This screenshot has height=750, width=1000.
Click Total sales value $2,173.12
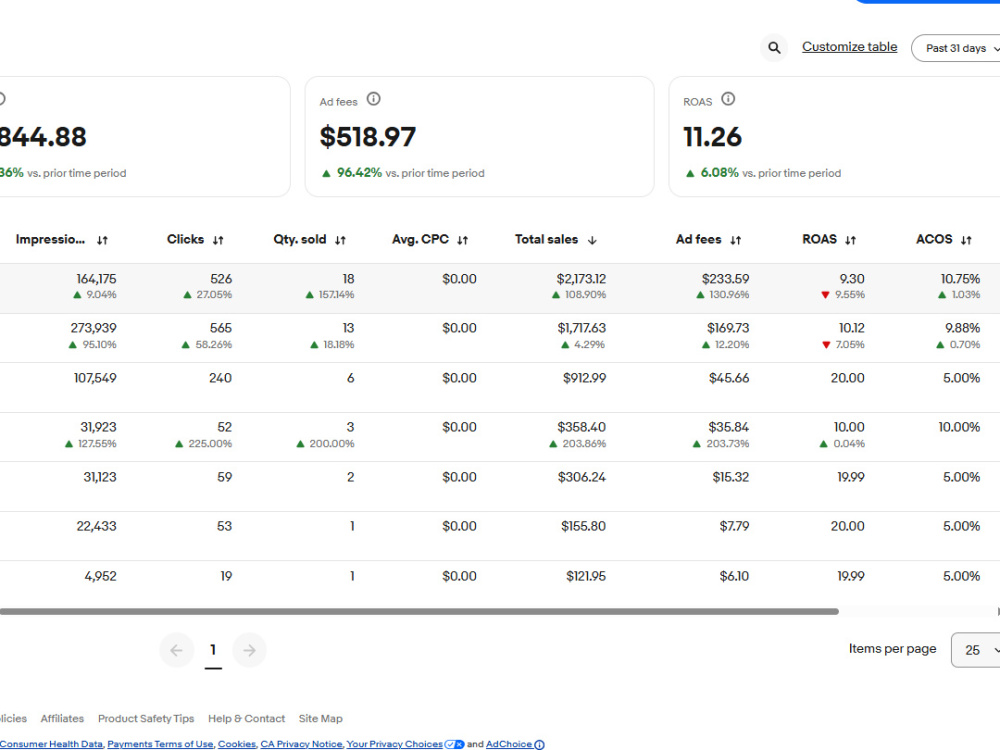pyautogui.click(x=581, y=279)
